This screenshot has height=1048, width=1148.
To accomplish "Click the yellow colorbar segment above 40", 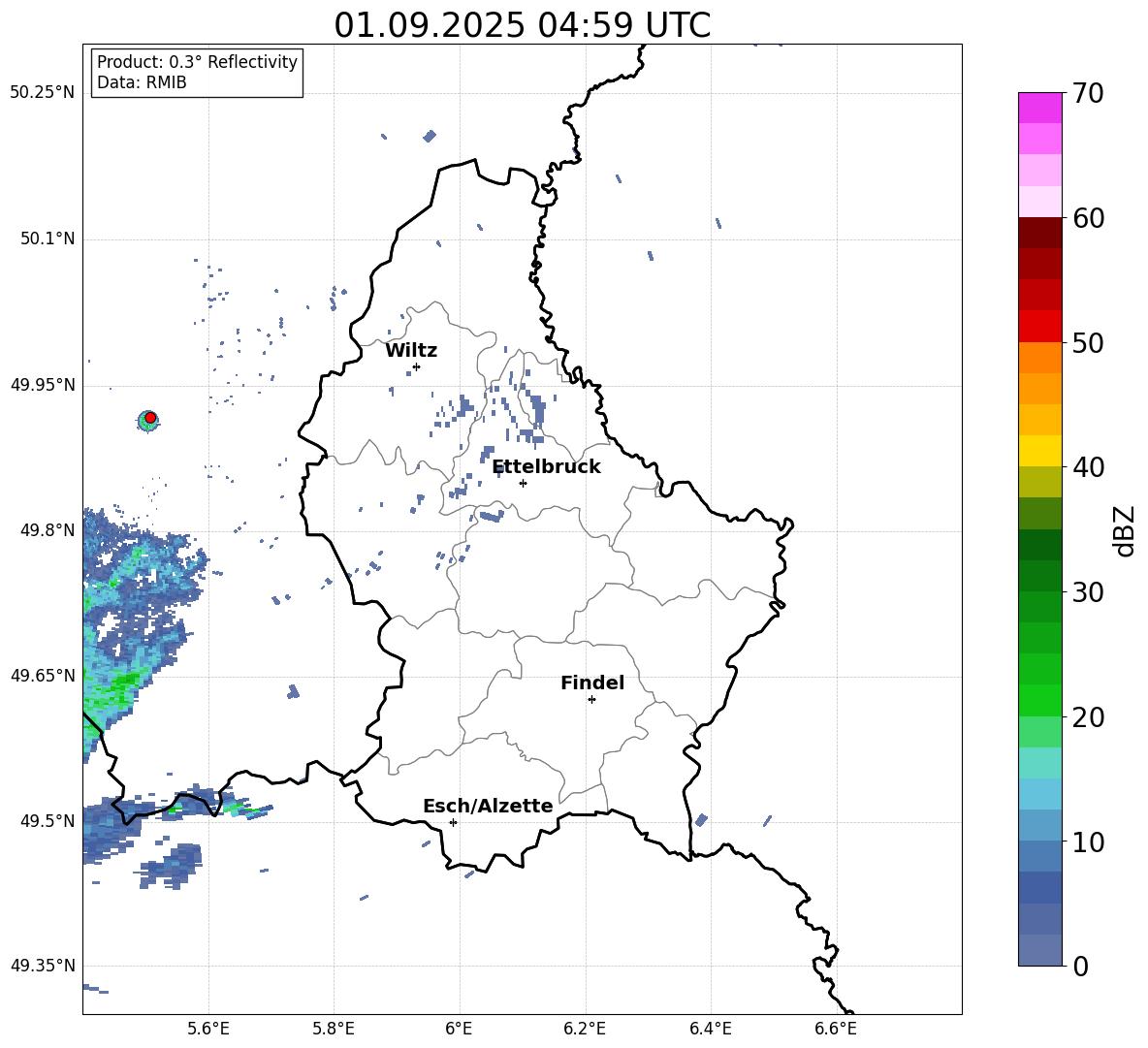I will tap(1039, 451).
